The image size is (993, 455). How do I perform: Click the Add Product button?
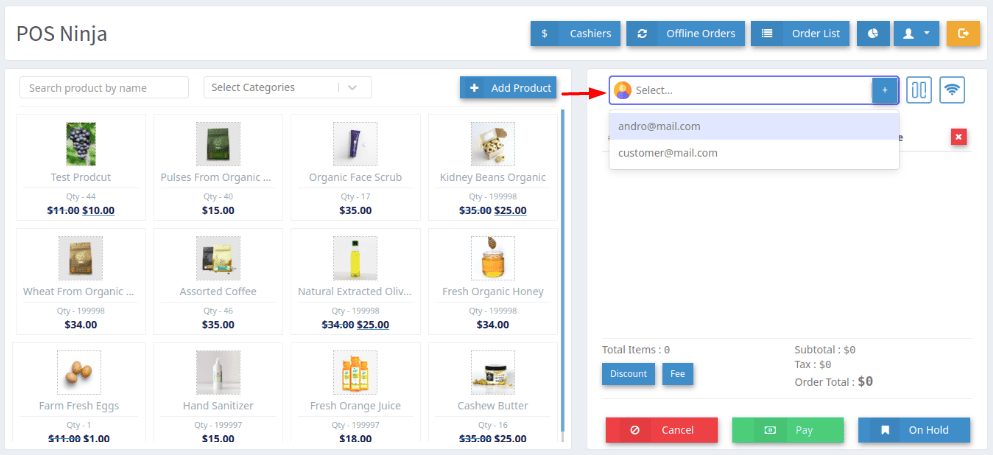(508, 88)
